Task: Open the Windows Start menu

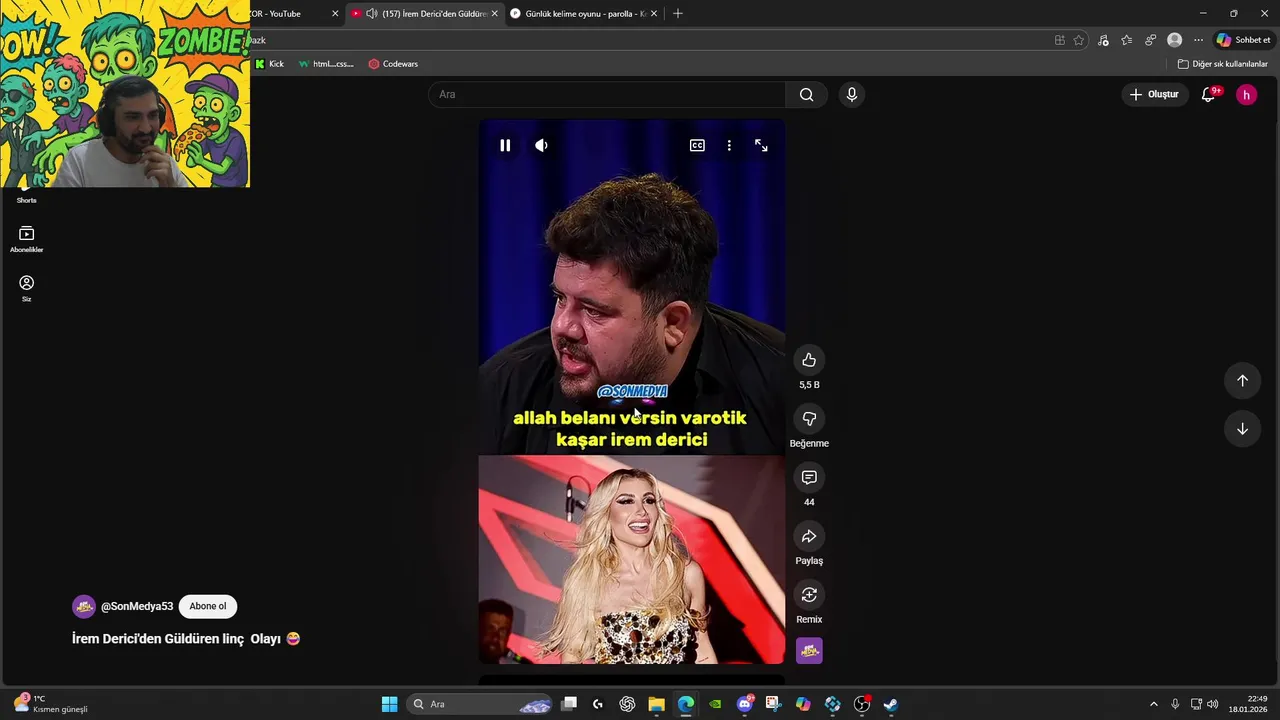Action: coord(389,704)
